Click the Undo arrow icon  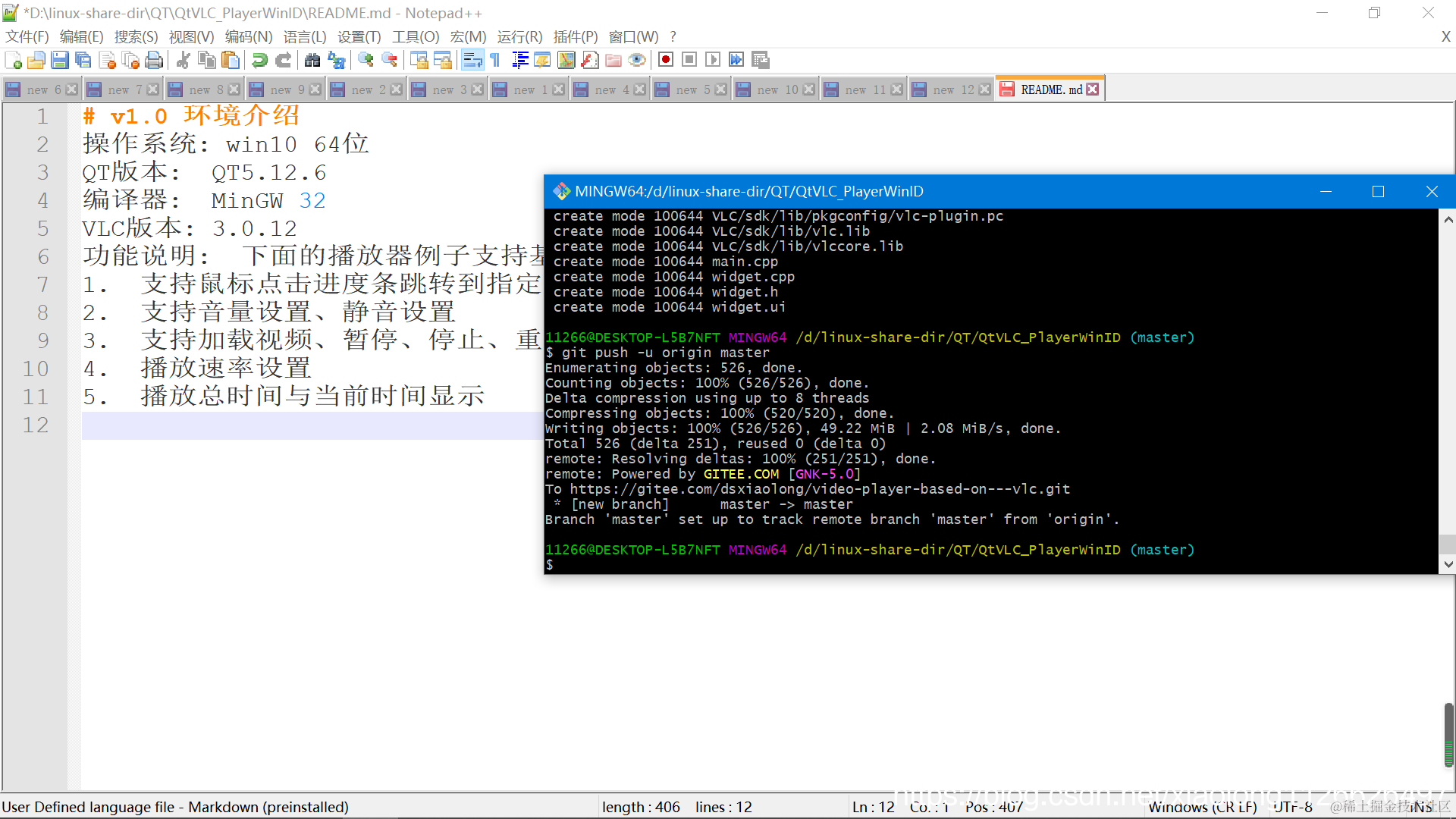click(x=260, y=60)
